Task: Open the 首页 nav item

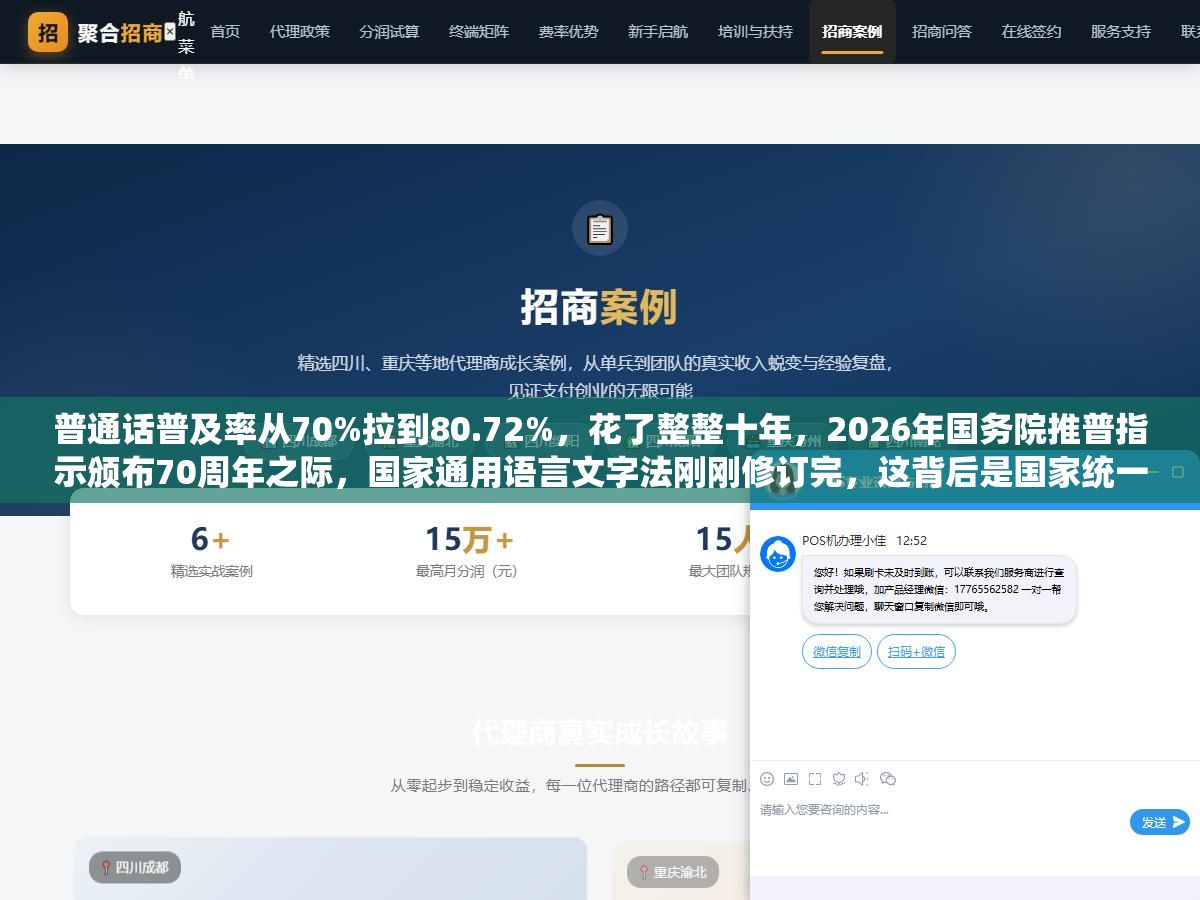Action: (225, 32)
